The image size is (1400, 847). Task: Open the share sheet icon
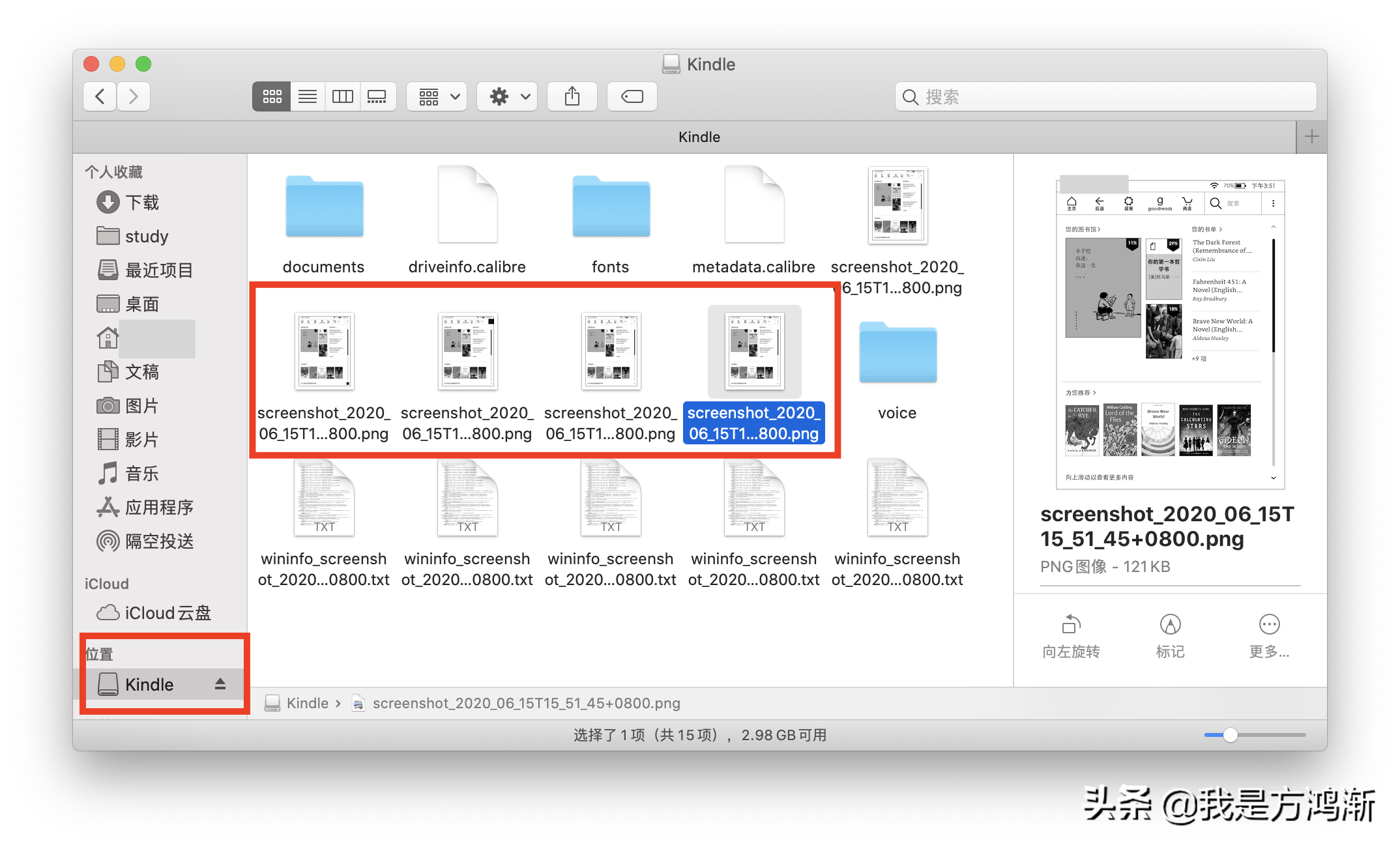pyautogui.click(x=572, y=96)
